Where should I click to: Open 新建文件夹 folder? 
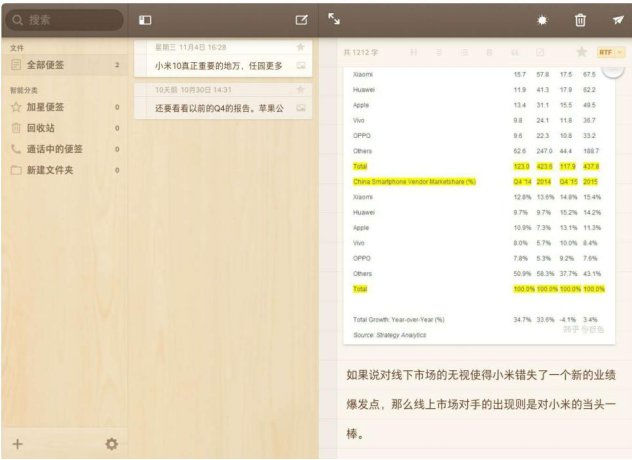click(64, 170)
